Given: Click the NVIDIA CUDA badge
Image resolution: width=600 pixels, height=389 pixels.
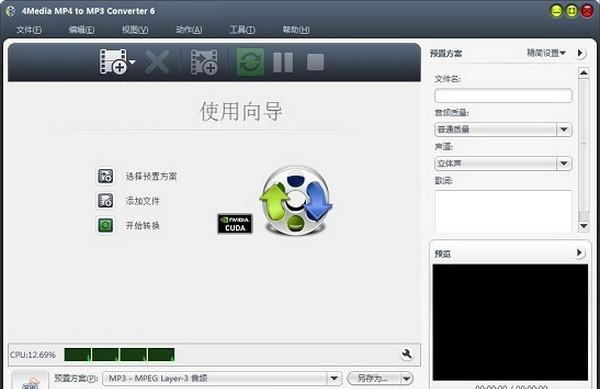Looking at the screenshot, I should tap(235, 223).
